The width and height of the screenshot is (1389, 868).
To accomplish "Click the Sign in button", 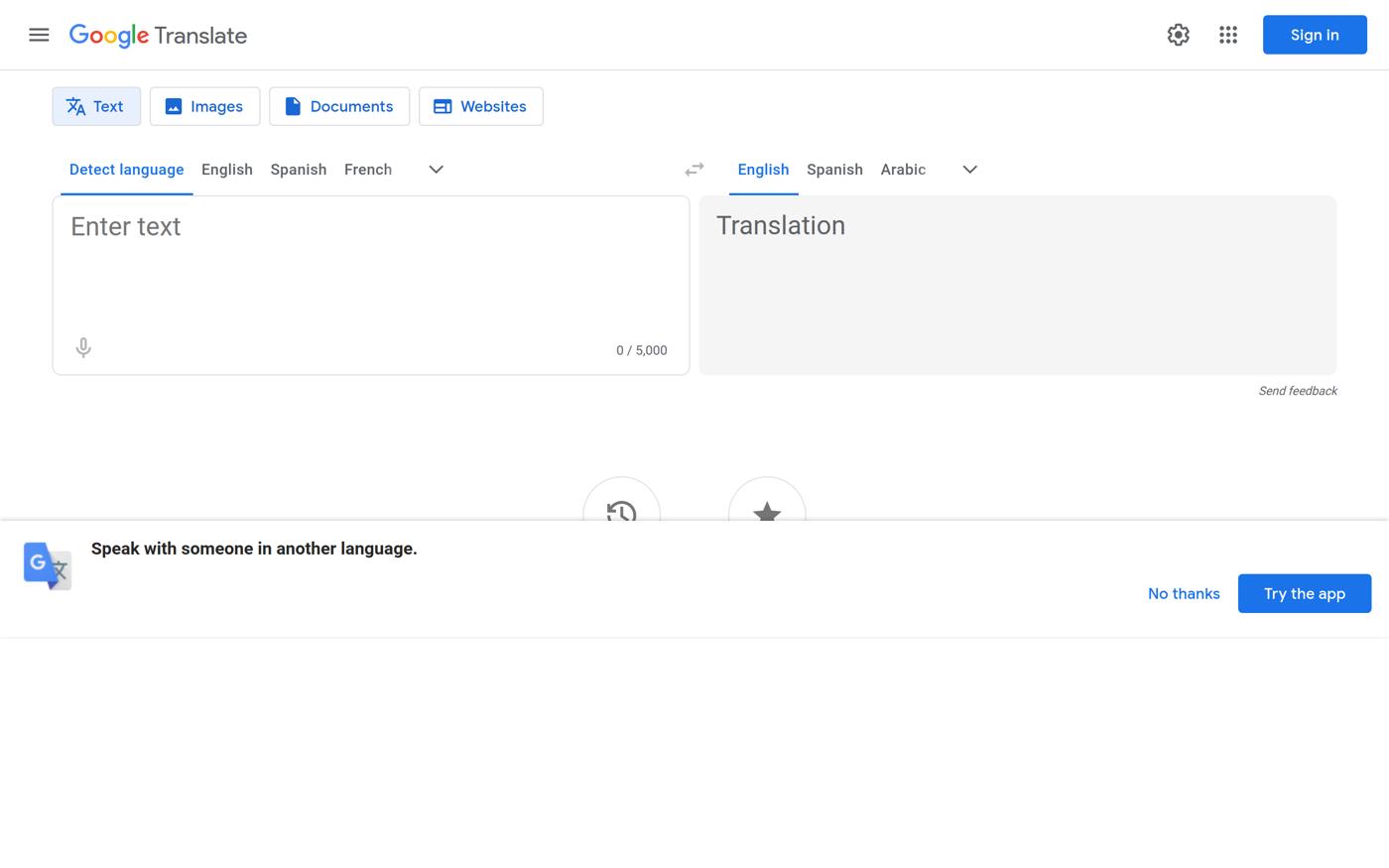I will [x=1315, y=35].
